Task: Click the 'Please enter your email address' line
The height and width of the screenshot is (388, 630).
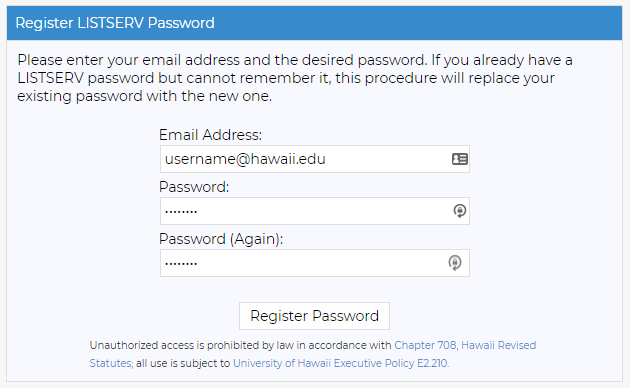Action: [x=295, y=60]
